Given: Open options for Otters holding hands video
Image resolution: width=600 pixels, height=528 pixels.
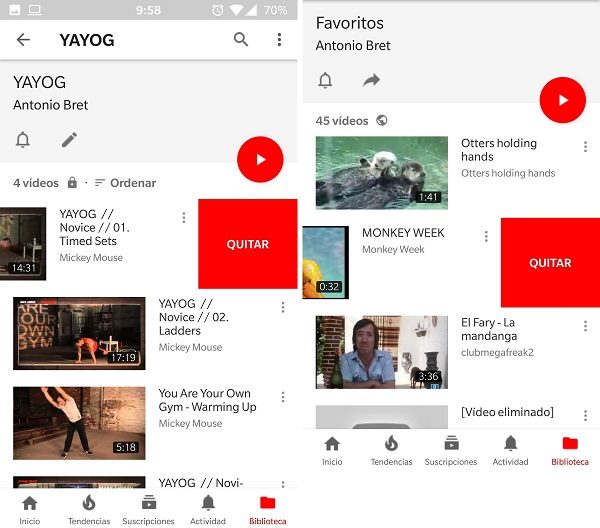Looking at the screenshot, I should click(x=585, y=147).
